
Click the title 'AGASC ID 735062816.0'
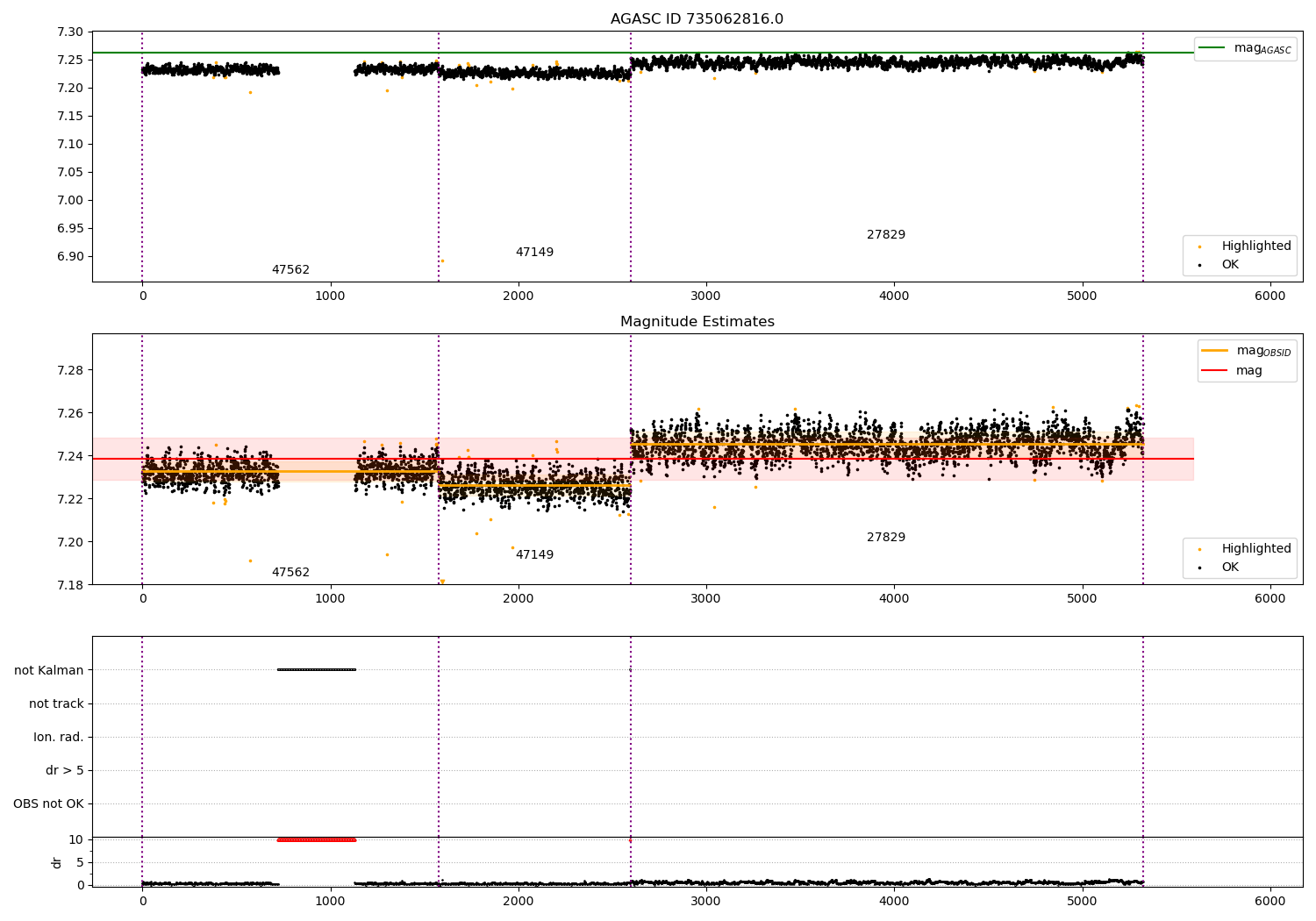pyautogui.click(x=697, y=19)
